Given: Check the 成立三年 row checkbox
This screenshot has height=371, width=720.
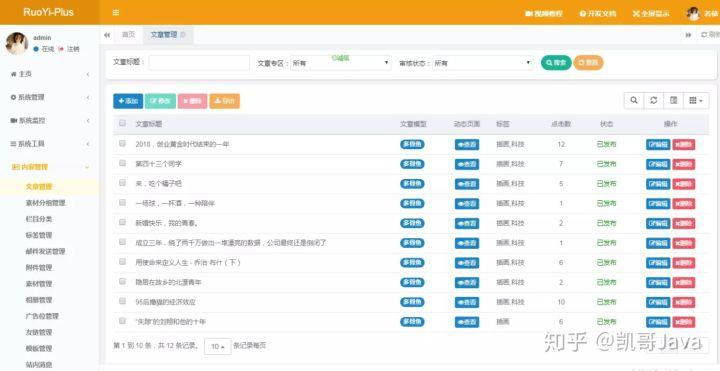Looking at the screenshot, I should click(123, 242).
